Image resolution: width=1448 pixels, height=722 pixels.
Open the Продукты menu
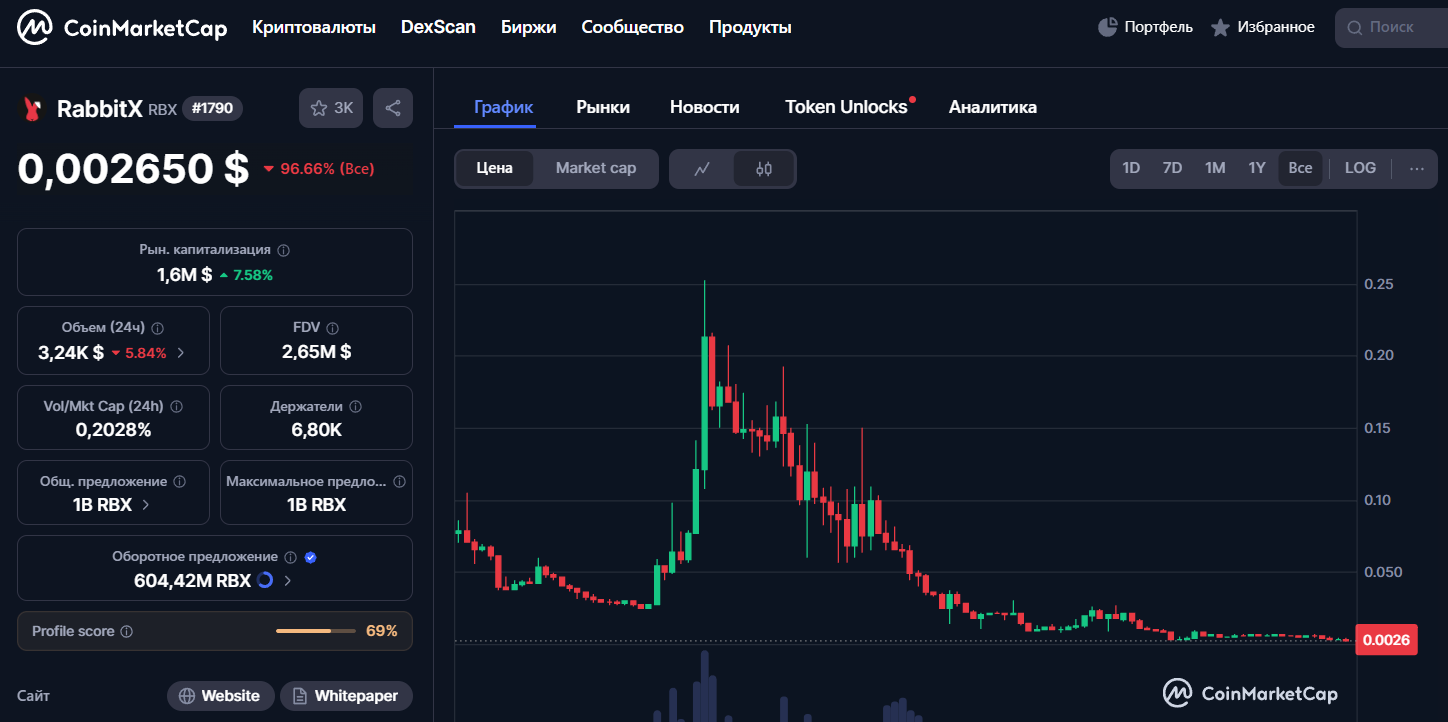pos(750,28)
